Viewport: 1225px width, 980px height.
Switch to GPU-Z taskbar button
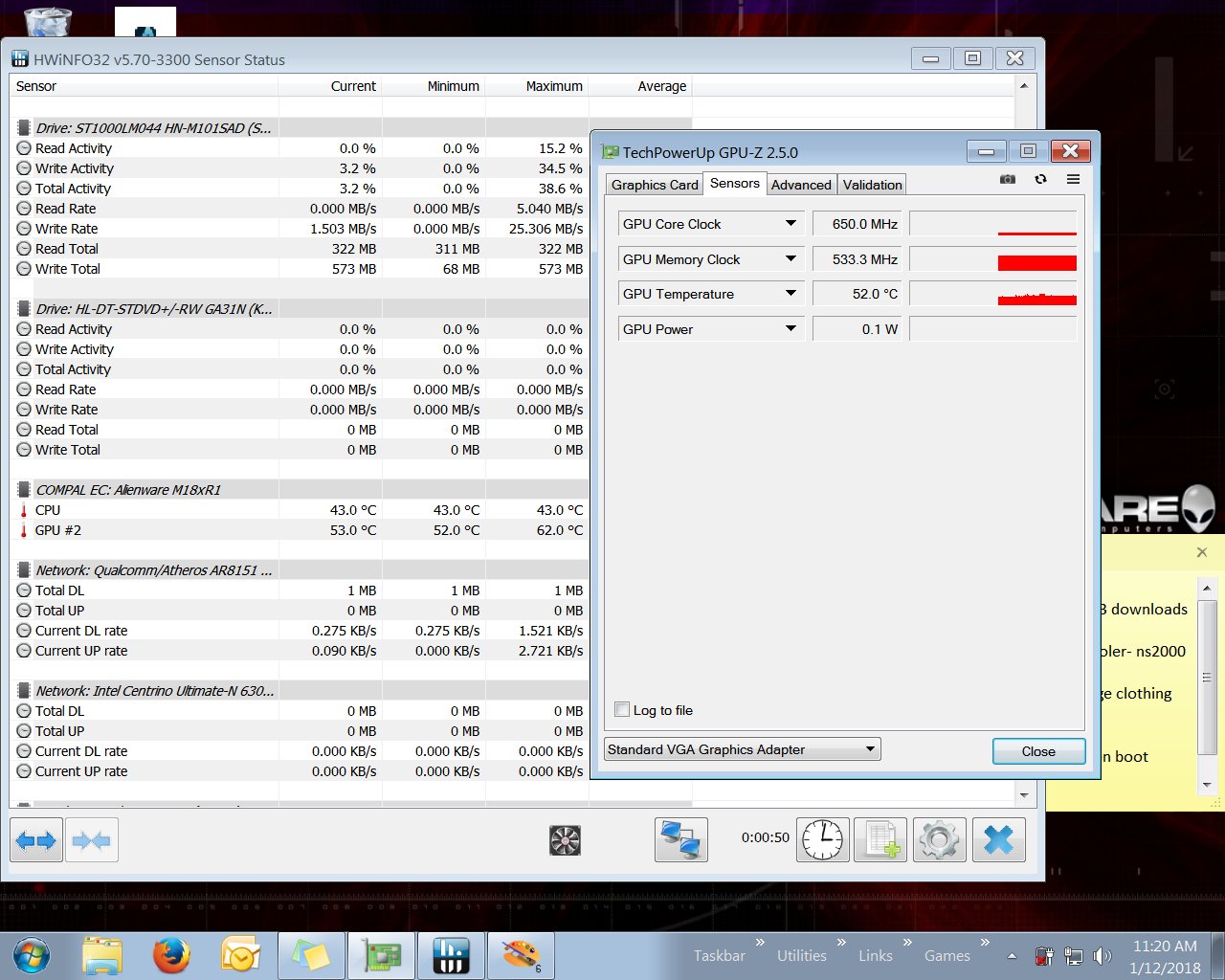tap(381, 955)
